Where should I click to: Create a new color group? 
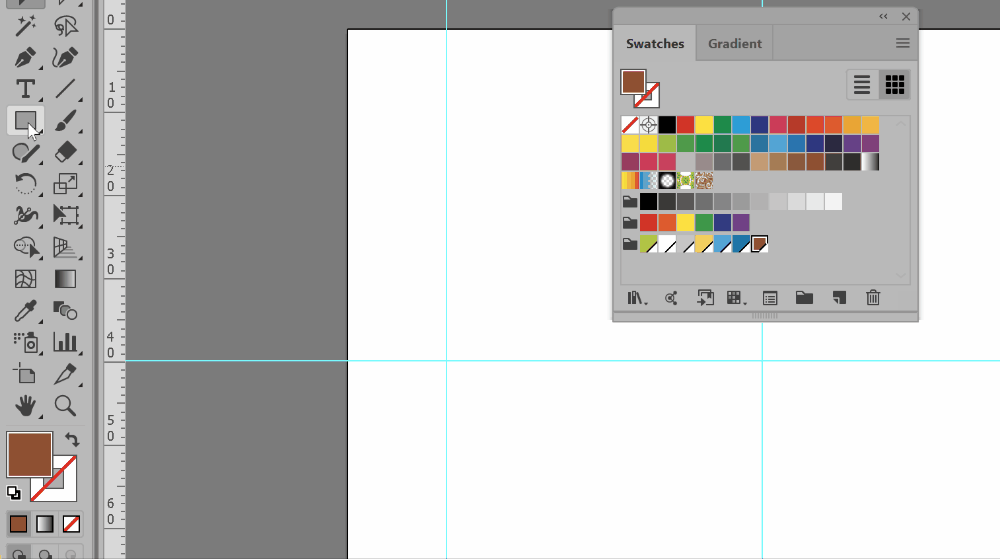tap(804, 298)
